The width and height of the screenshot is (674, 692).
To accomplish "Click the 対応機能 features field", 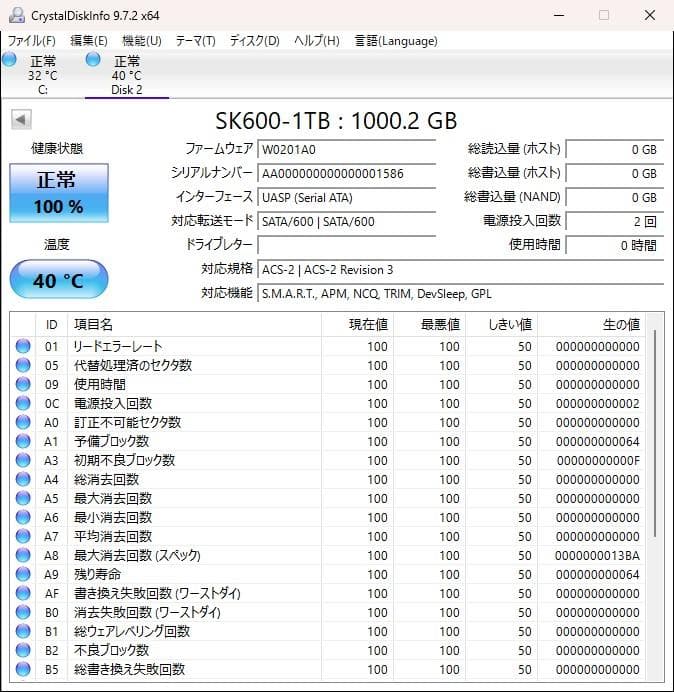I will click(460, 293).
